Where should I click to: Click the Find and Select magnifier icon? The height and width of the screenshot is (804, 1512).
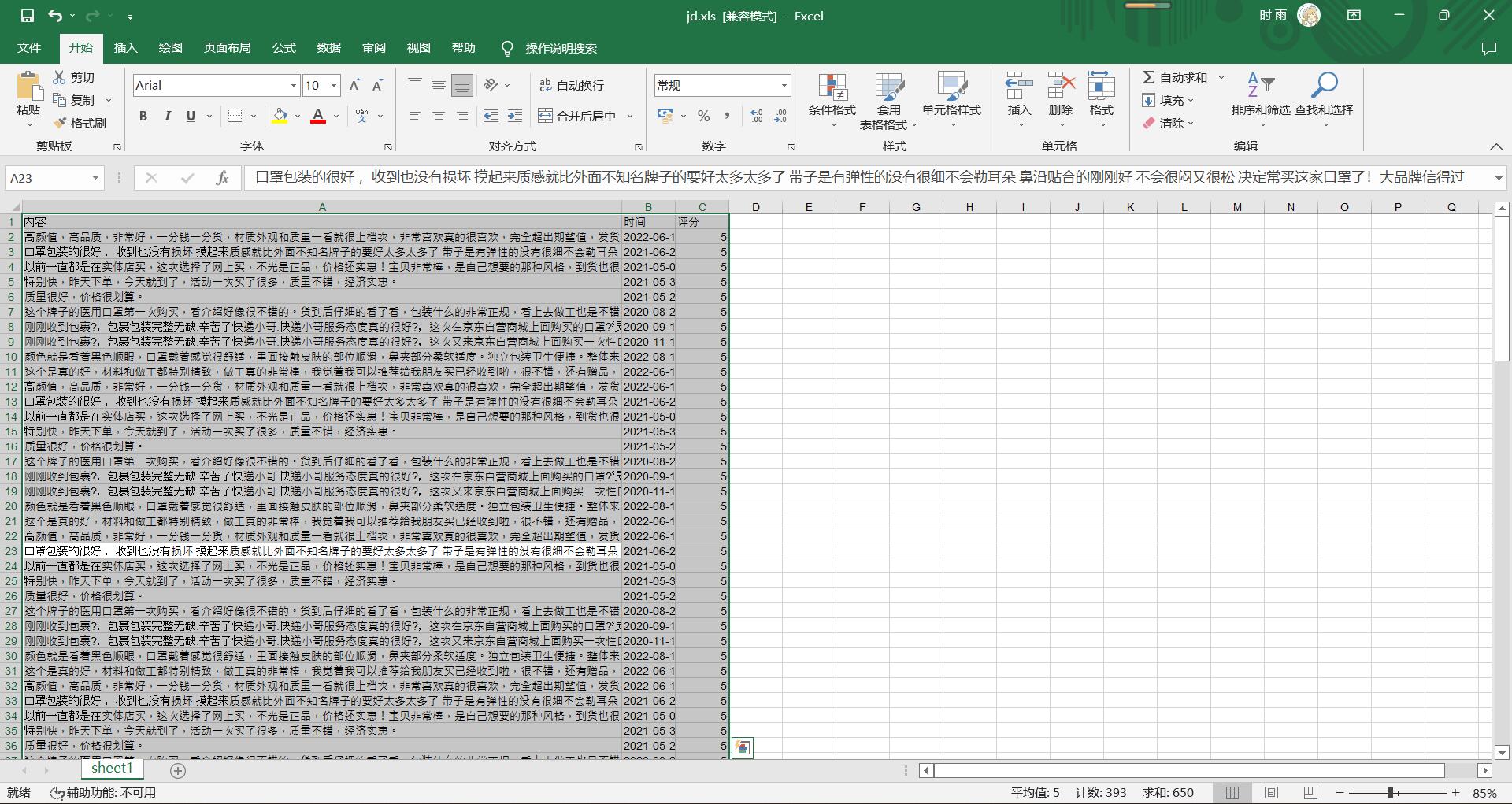pyautogui.click(x=1324, y=85)
